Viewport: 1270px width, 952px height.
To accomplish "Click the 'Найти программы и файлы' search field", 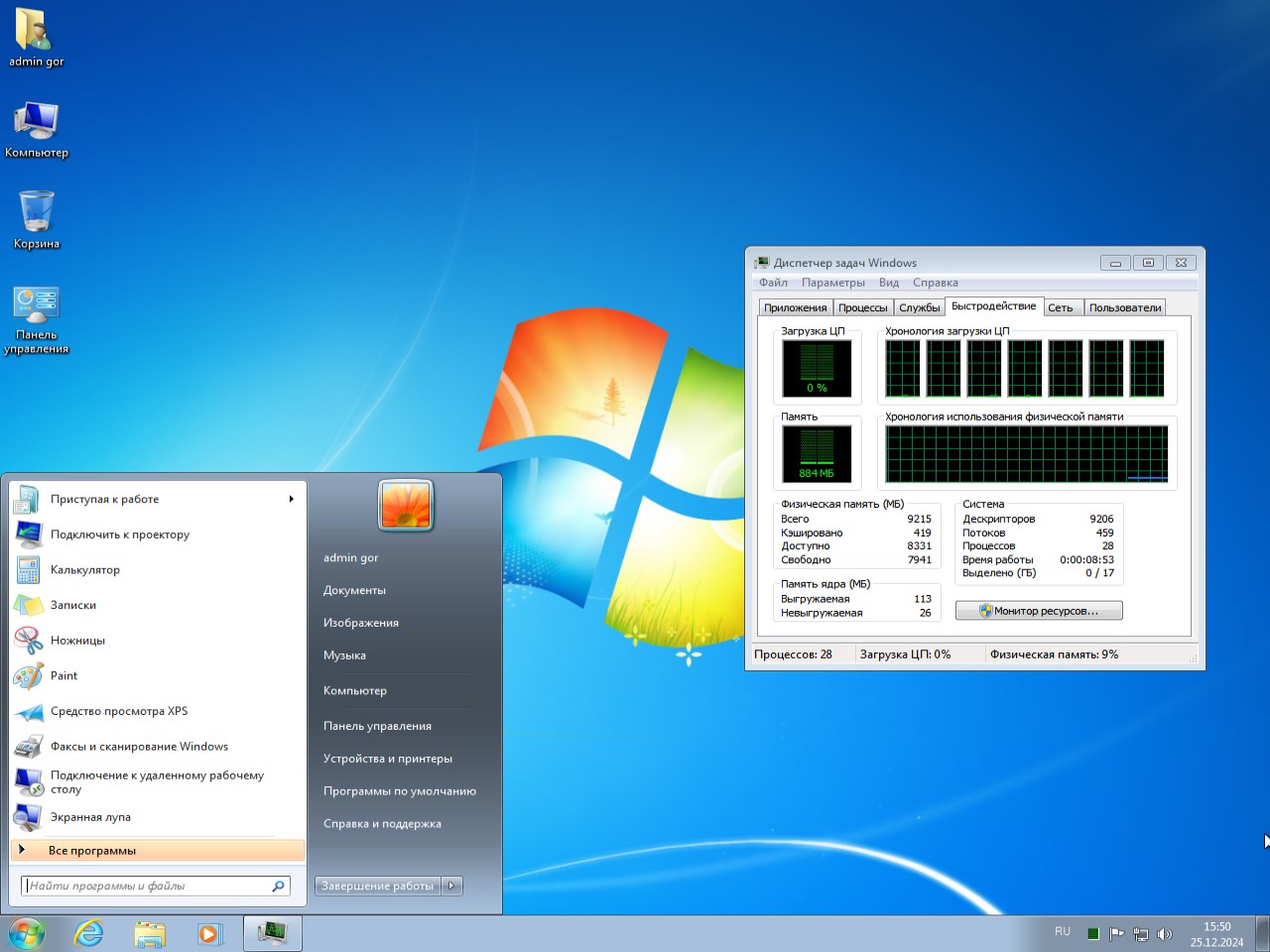I will (147, 886).
